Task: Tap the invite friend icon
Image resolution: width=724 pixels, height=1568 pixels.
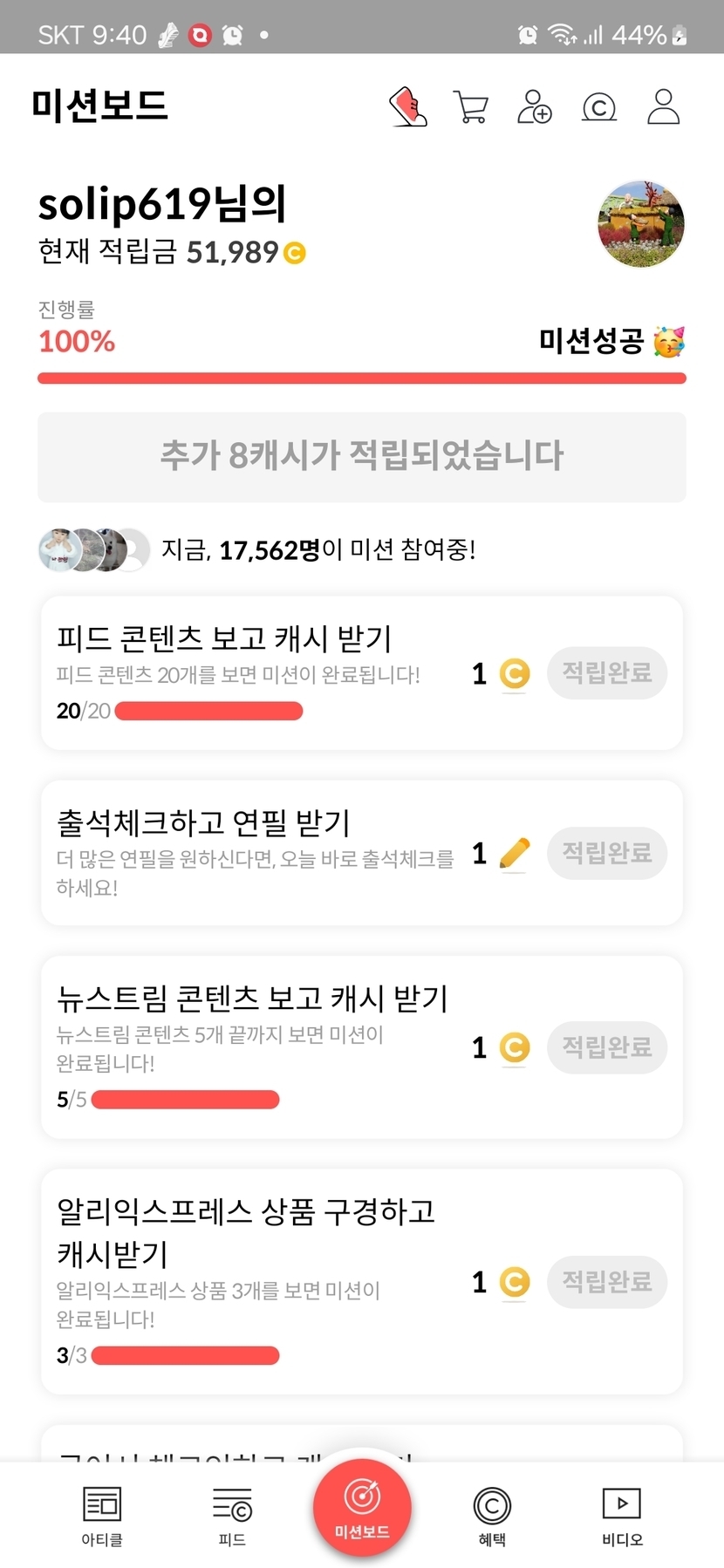Action: tap(535, 107)
